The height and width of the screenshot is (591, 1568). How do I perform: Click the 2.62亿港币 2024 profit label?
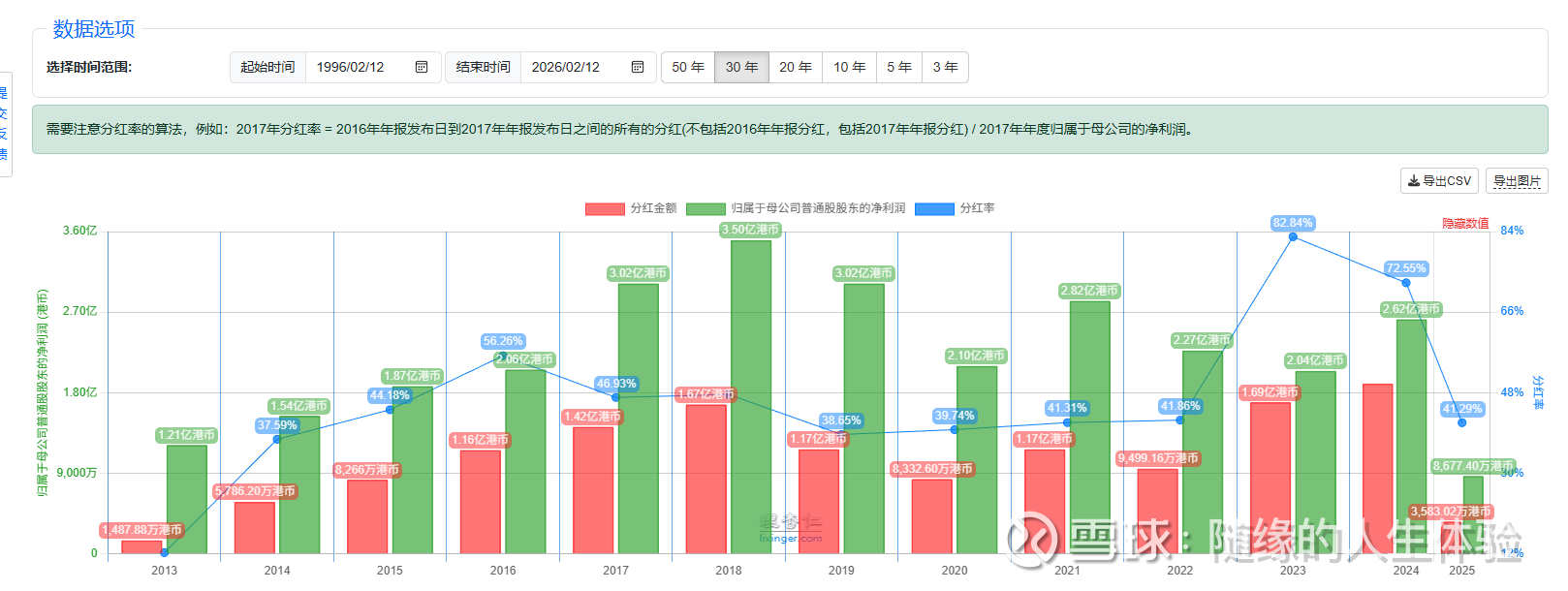(x=1412, y=309)
